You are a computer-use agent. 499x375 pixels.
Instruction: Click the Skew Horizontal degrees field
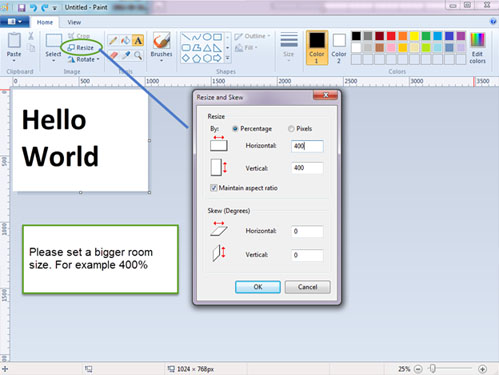(x=307, y=231)
